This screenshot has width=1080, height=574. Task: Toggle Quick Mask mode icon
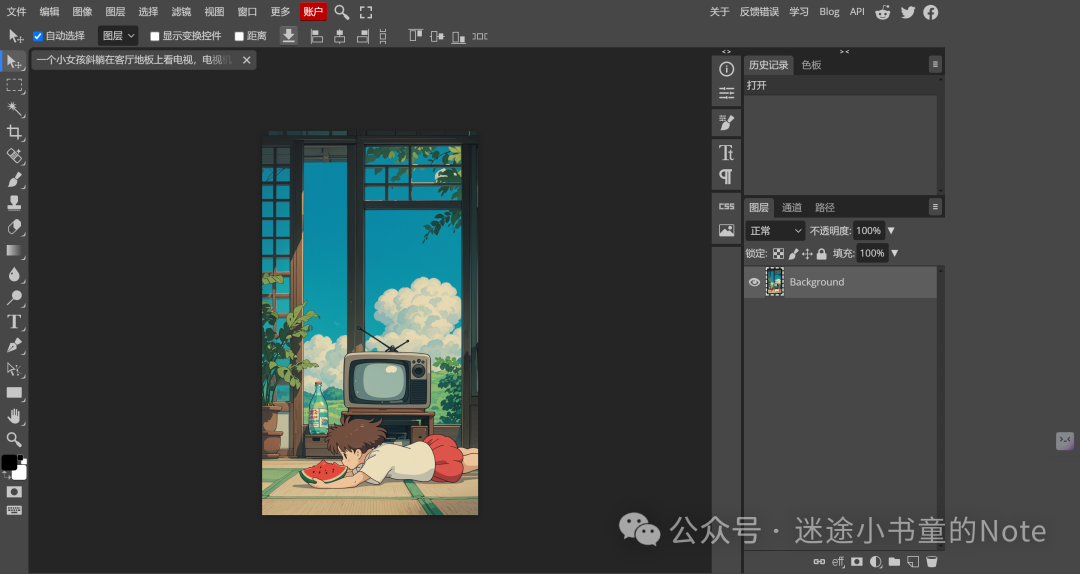(14, 492)
